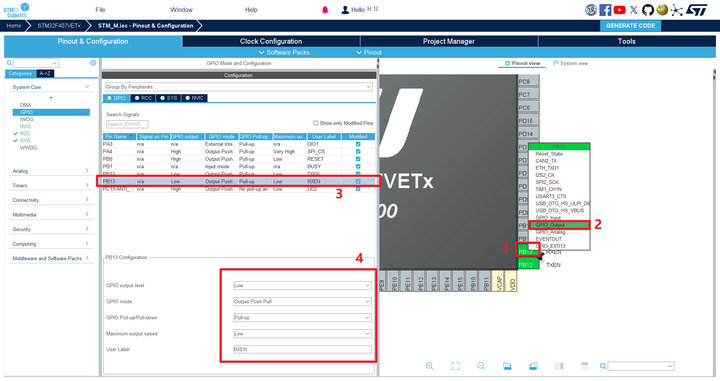Click the User Label input field
The image size is (720, 381).
(x=302, y=349)
